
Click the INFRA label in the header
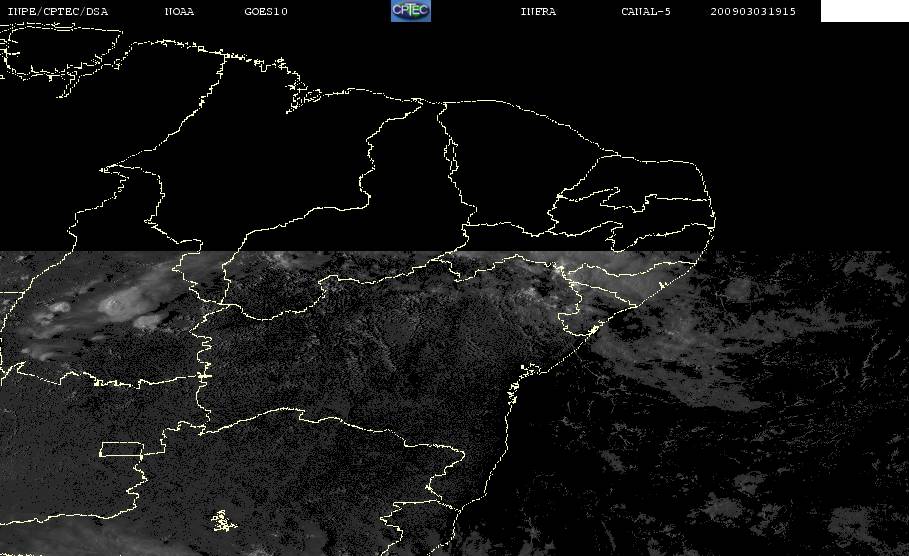coord(538,11)
